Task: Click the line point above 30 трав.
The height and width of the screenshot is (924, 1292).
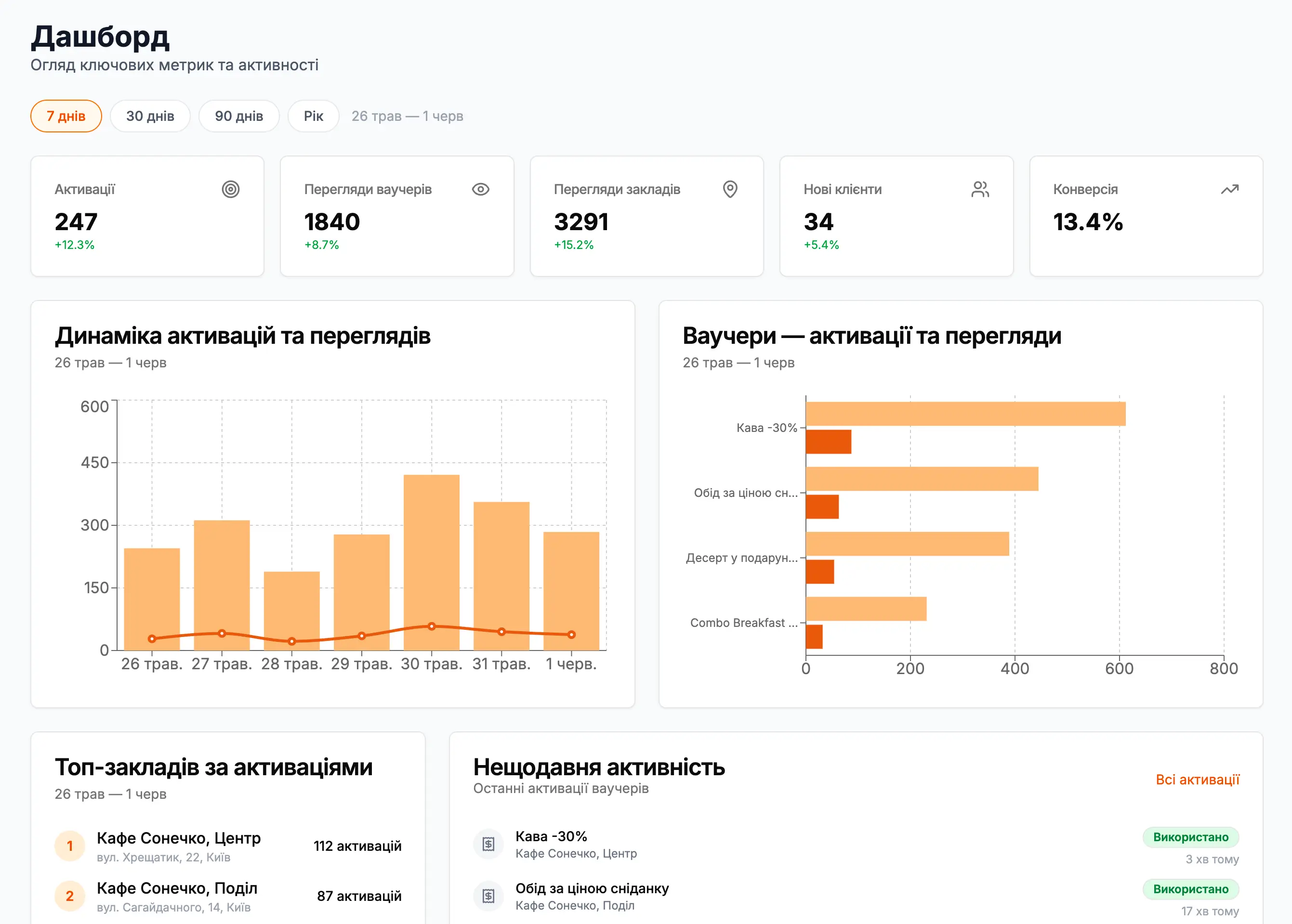Action: point(432,626)
